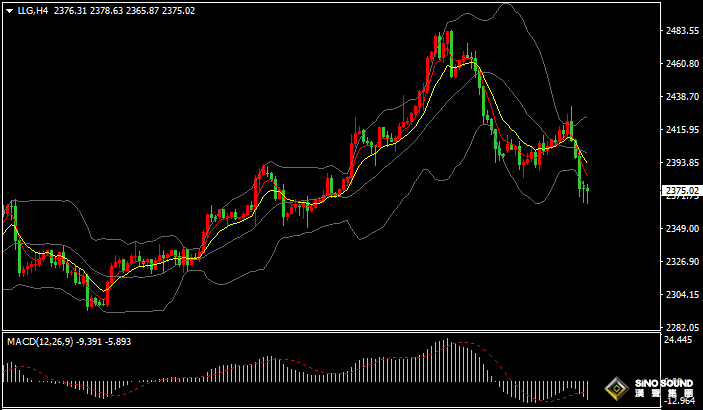Click the 2415.95 price axis label
Screen dimensions: 703x410
(681, 130)
